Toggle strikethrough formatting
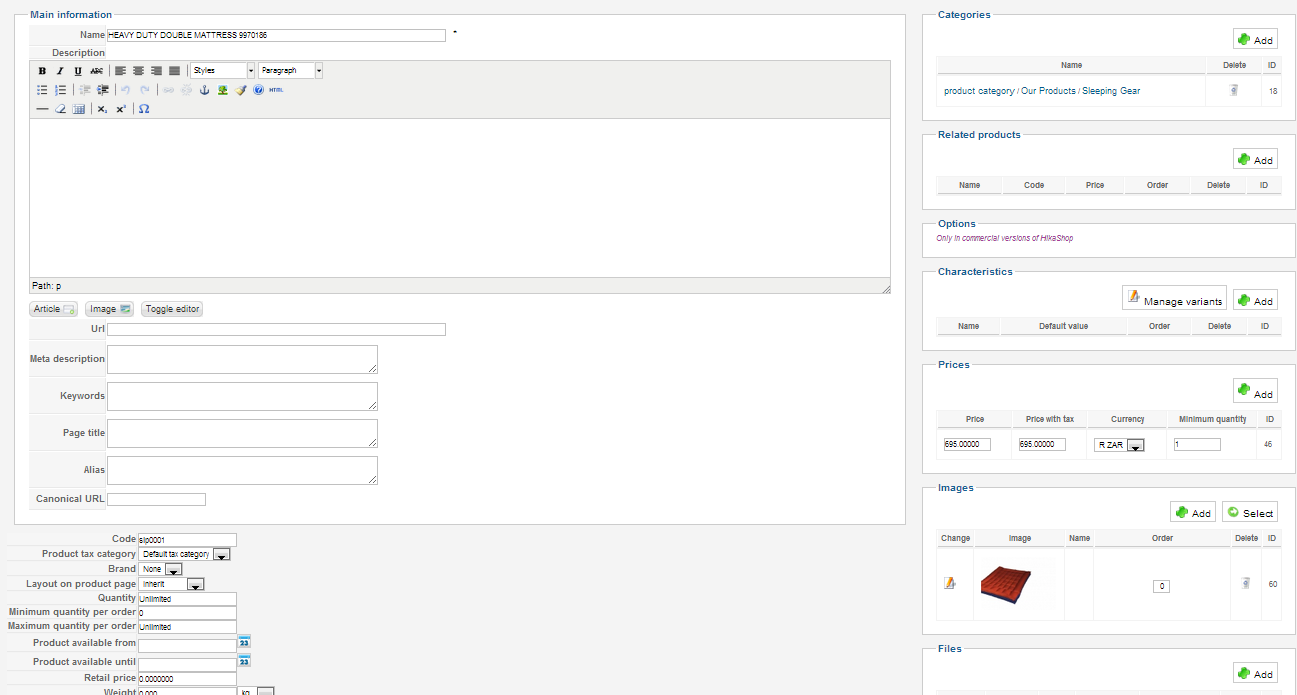The width and height of the screenshot is (1297, 695). 96,71
